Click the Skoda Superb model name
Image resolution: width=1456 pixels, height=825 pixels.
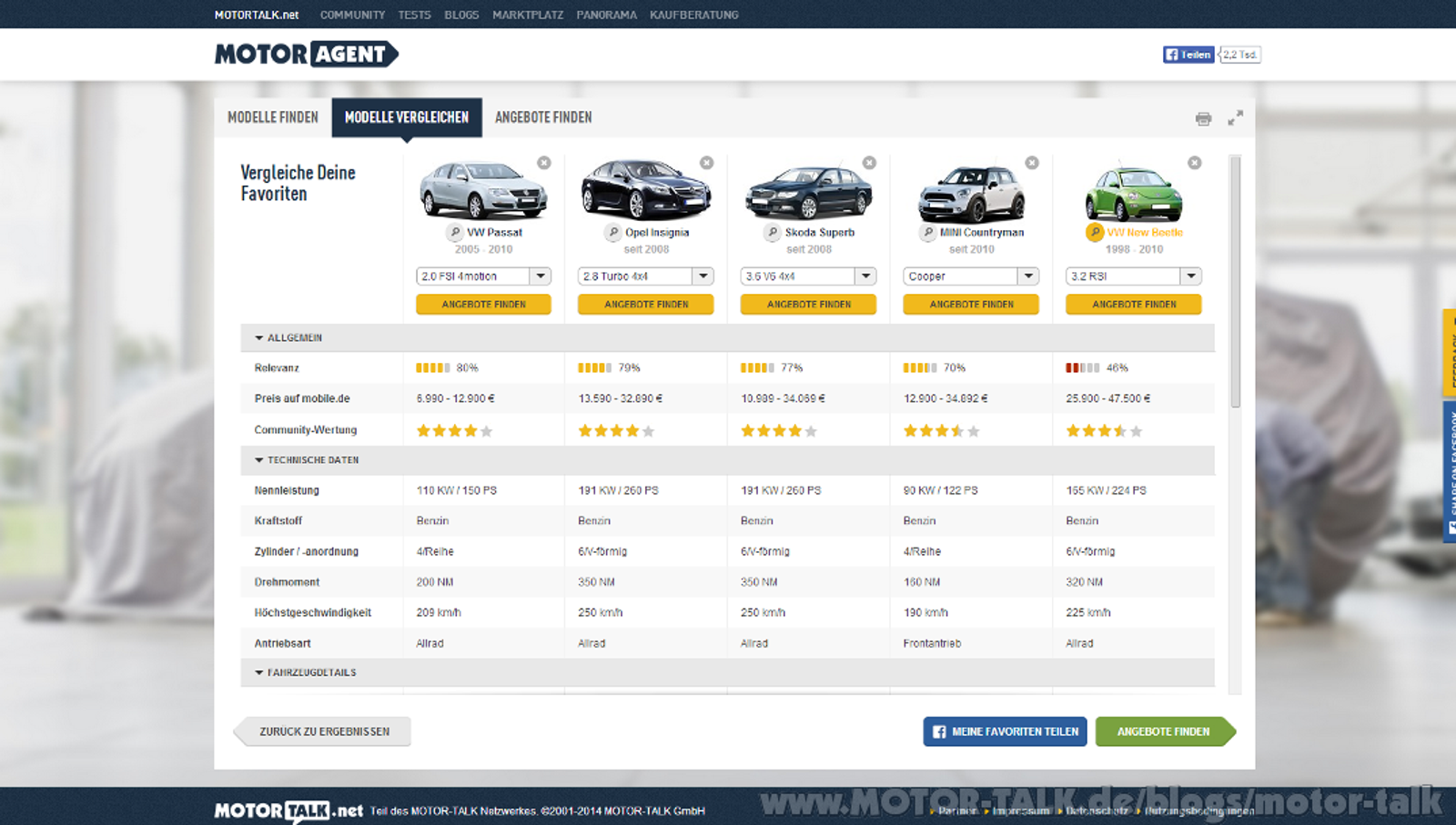[820, 233]
